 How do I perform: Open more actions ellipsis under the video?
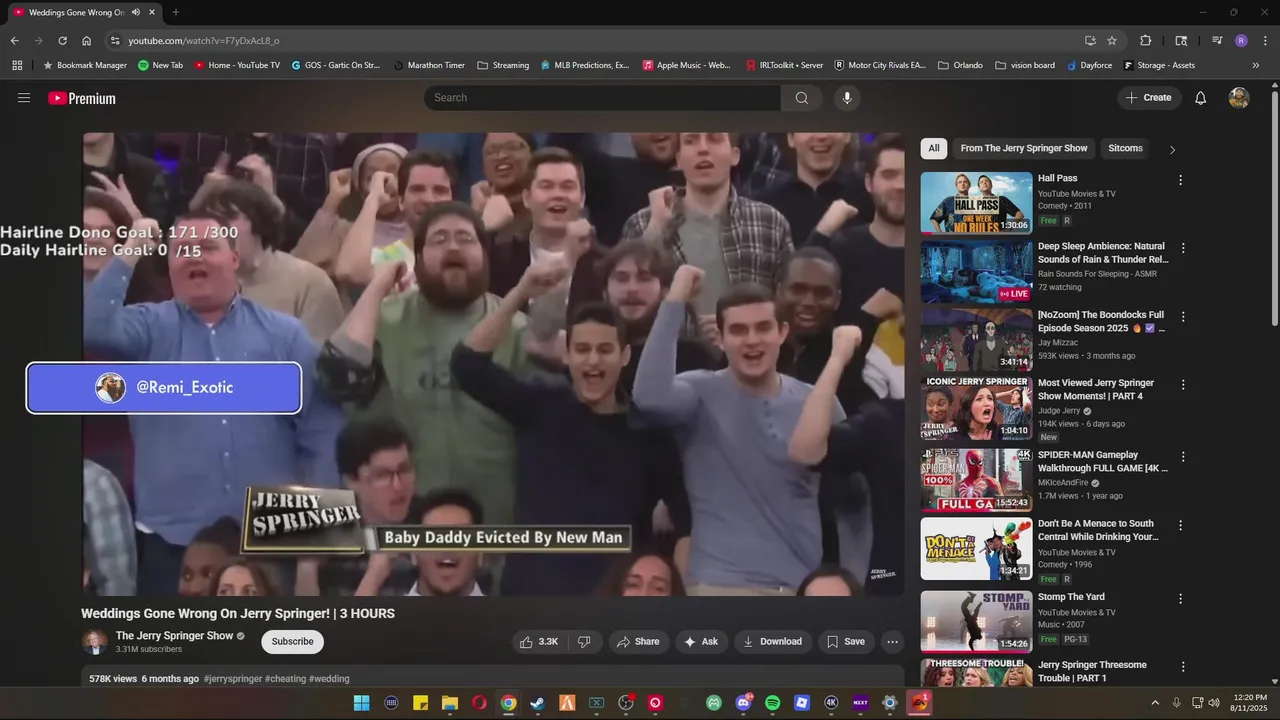893,642
